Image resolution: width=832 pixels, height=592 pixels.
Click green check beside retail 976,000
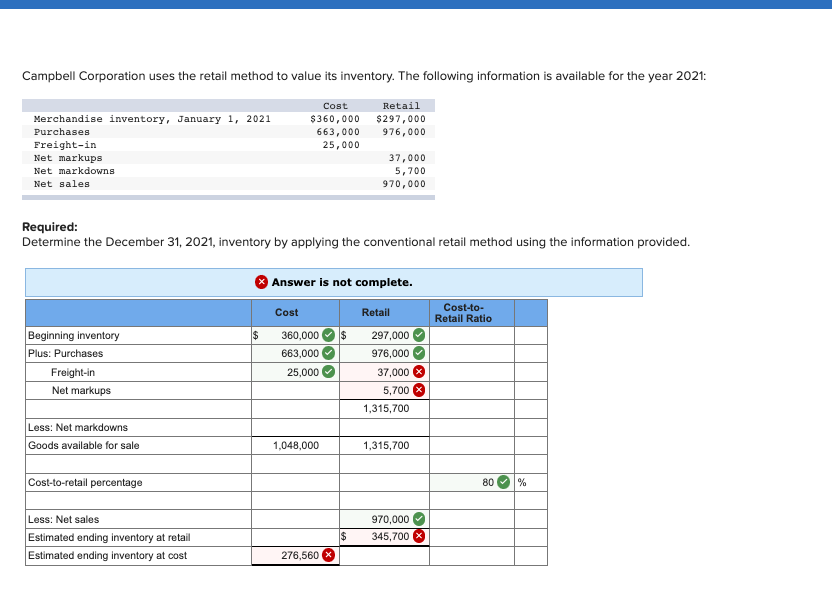(419, 353)
